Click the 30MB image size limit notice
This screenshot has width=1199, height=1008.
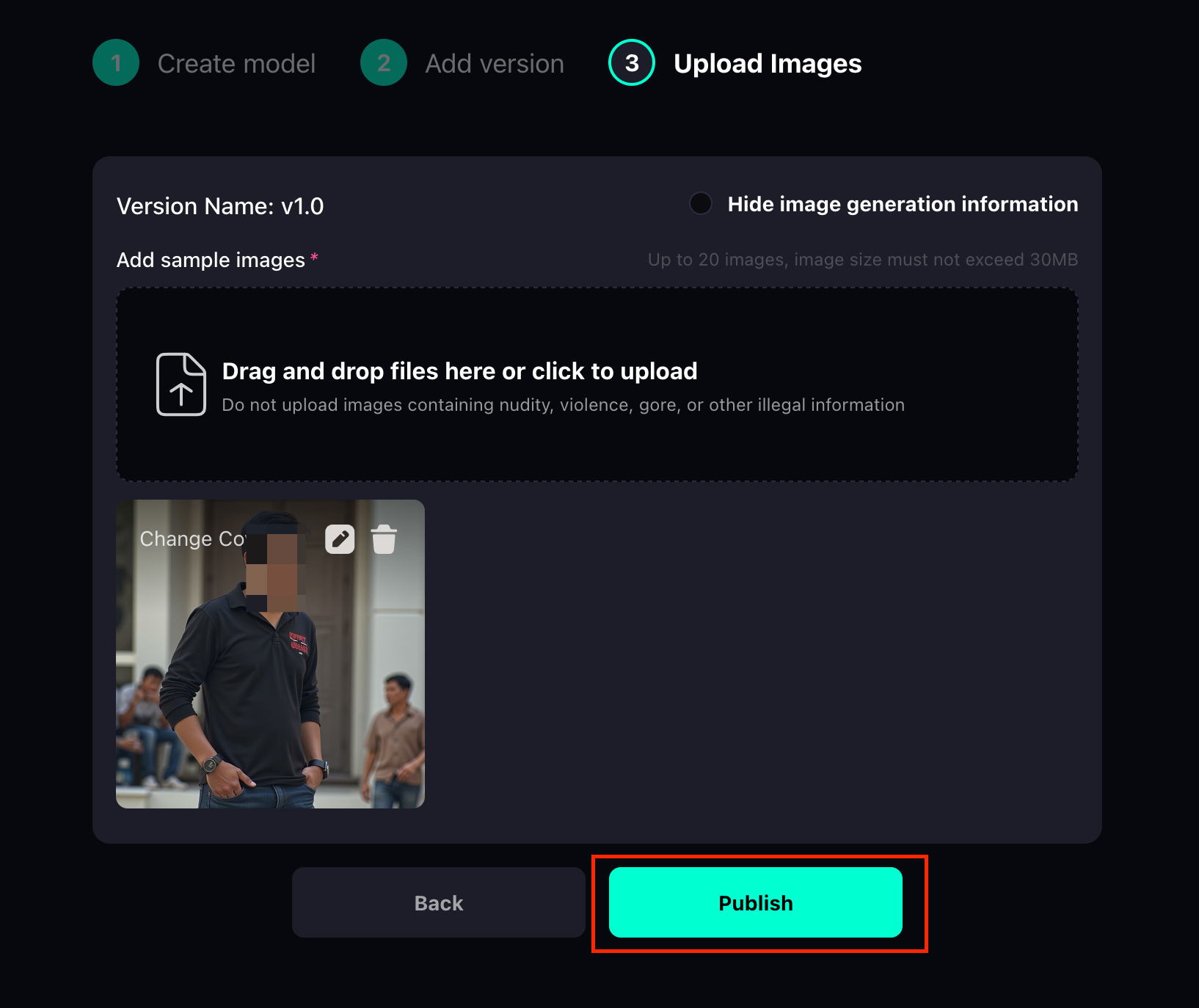[864, 260]
